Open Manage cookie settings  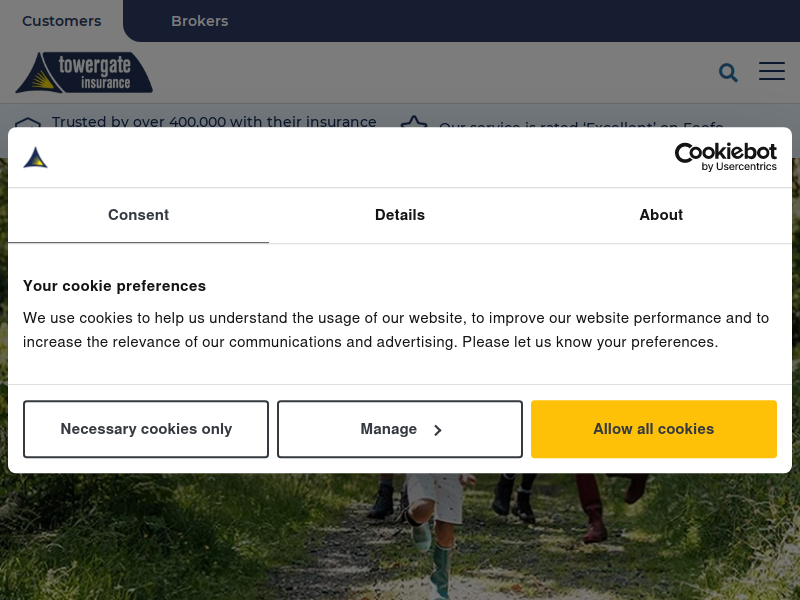[400, 429]
